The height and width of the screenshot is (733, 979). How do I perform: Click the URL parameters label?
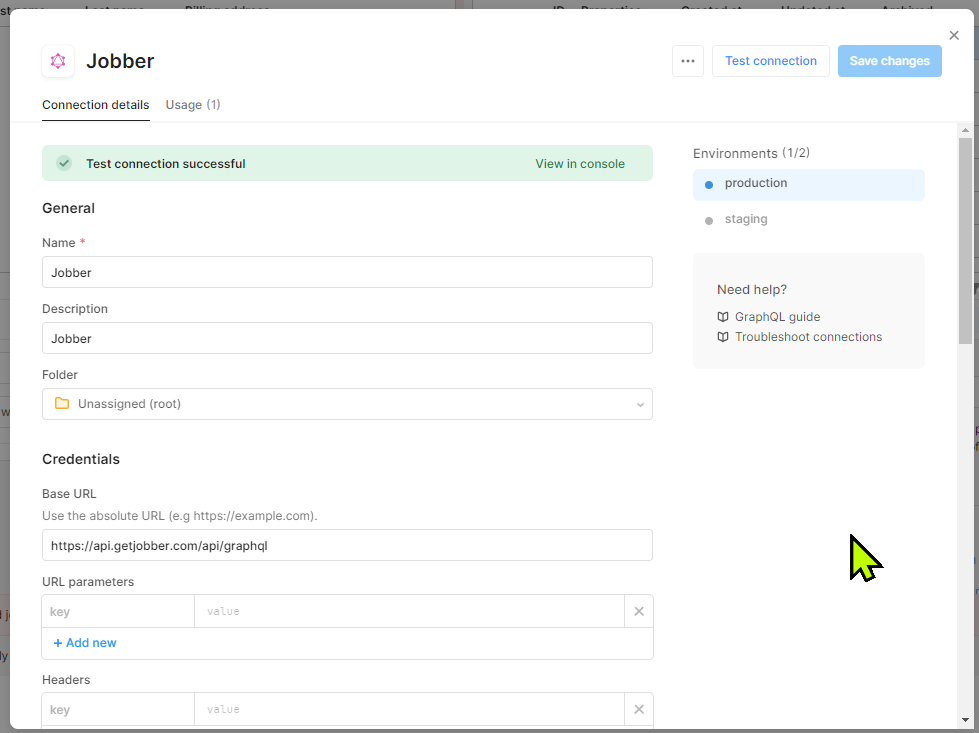[88, 582]
